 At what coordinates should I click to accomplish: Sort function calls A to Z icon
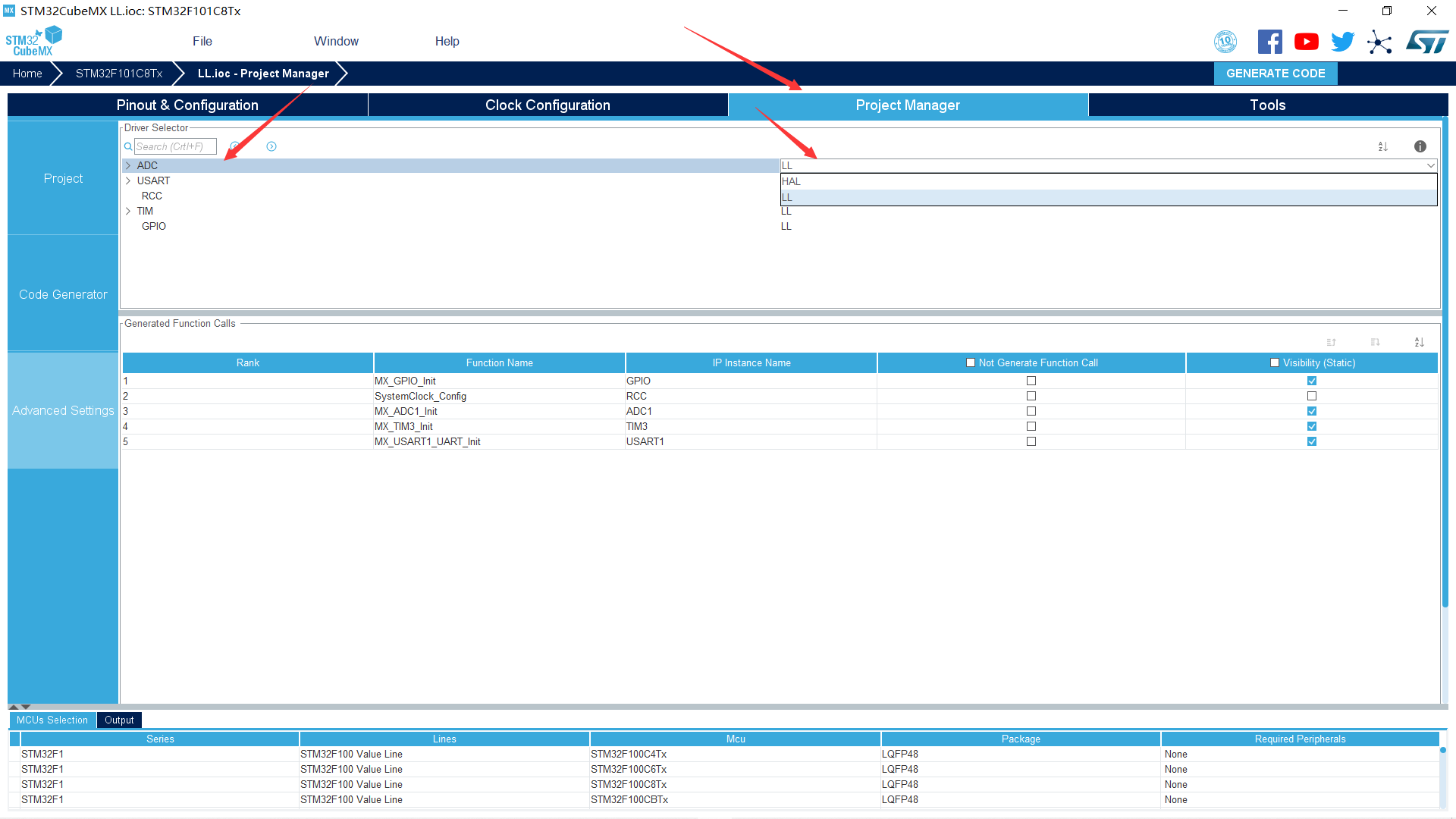point(1419,342)
